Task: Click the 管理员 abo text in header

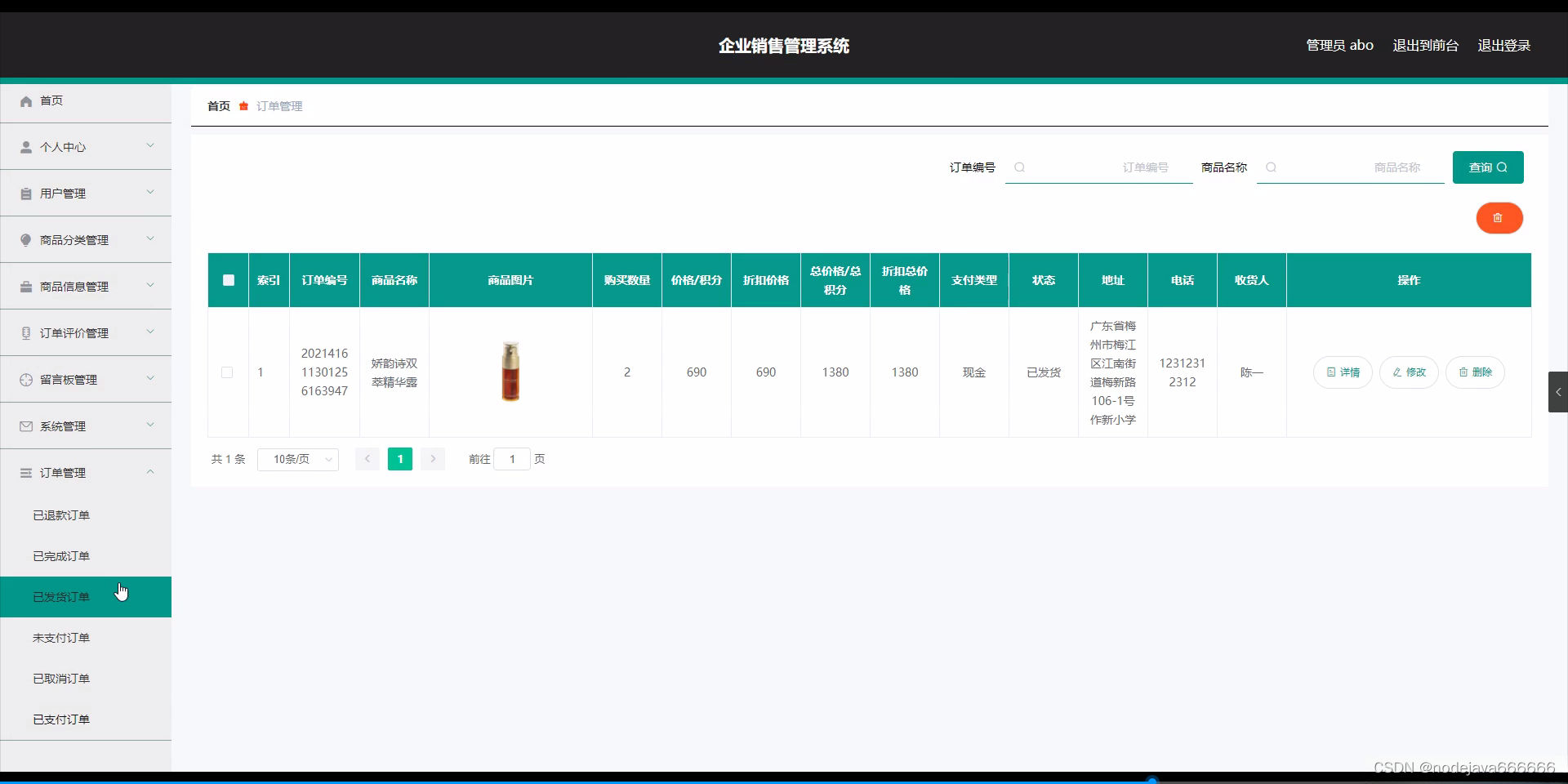Action: 1339,46
